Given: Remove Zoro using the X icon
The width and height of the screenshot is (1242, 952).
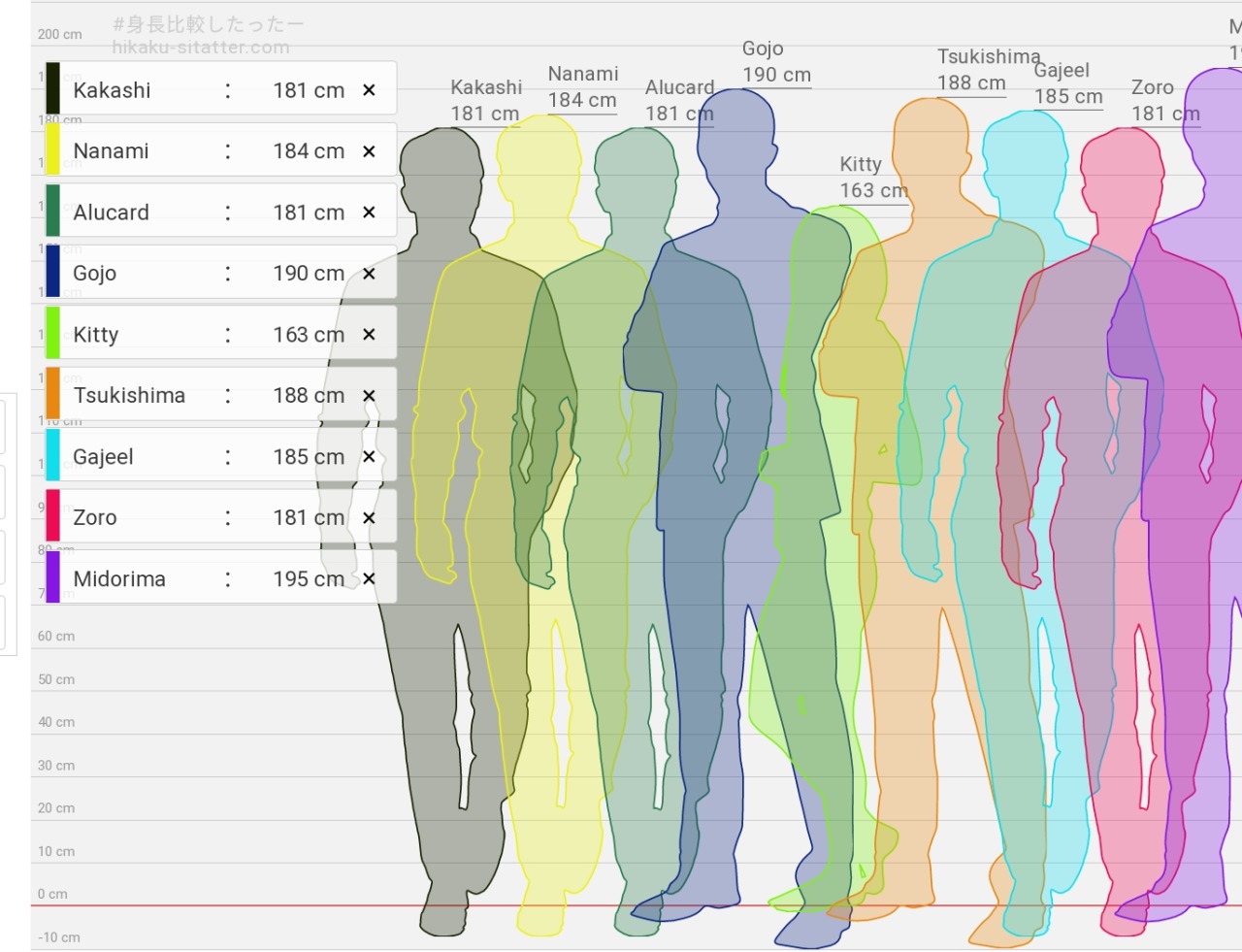Looking at the screenshot, I should pyautogui.click(x=369, y=518).
